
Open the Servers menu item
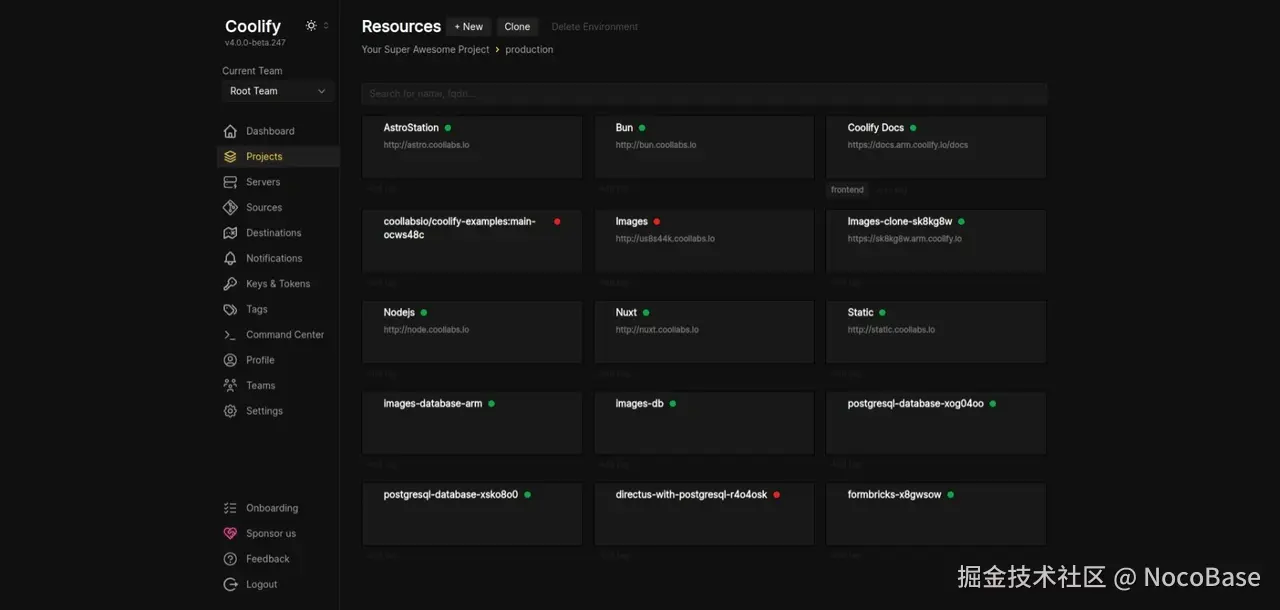tap(278, 182)
